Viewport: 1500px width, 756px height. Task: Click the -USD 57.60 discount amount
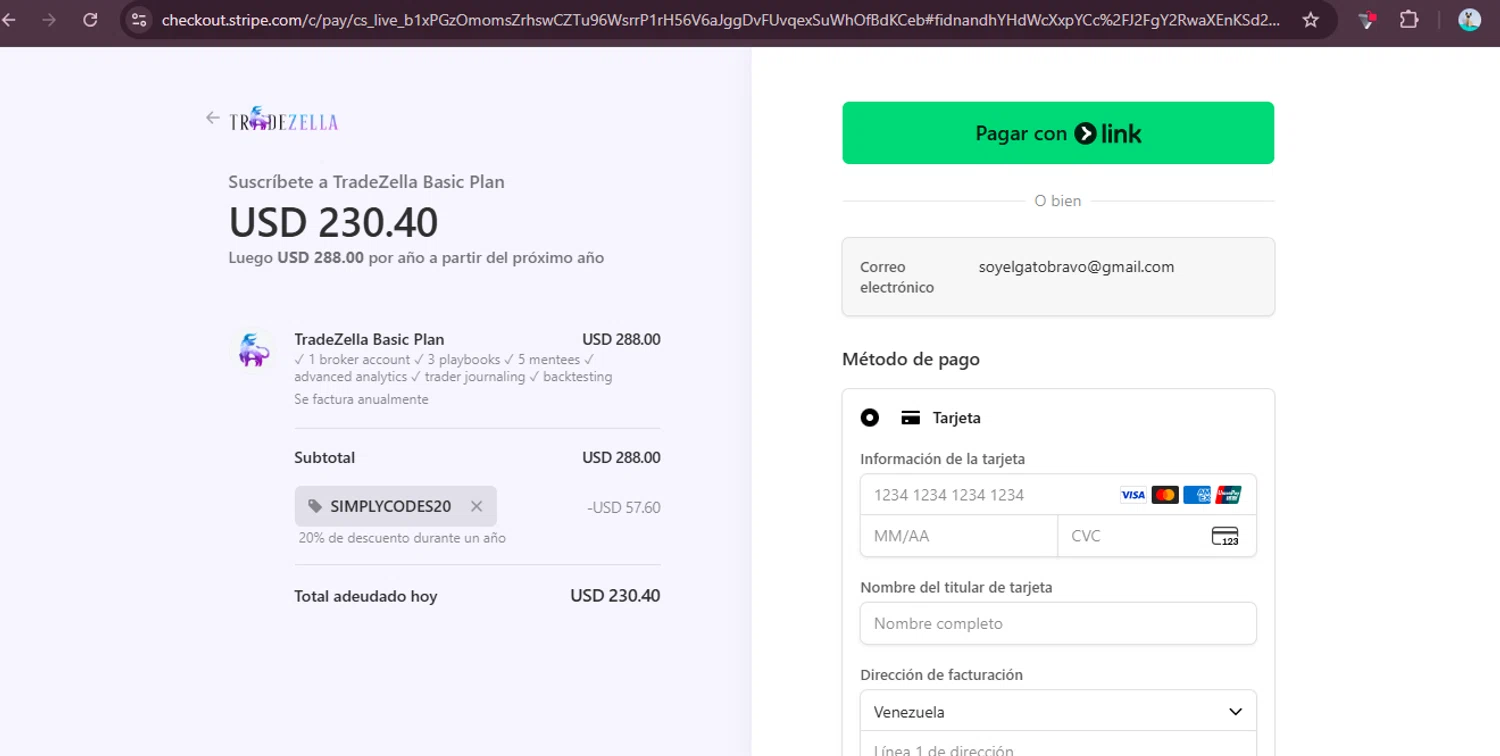624,507
